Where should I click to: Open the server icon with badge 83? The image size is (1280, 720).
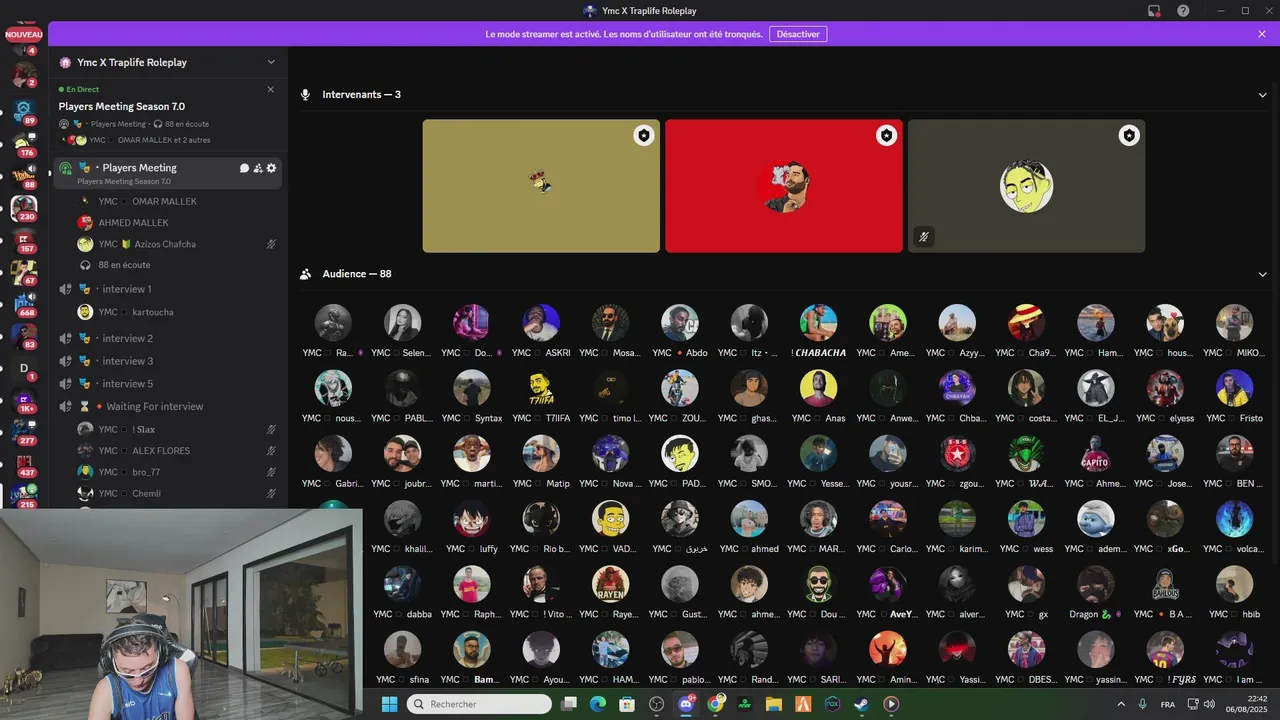pos(24,336)
